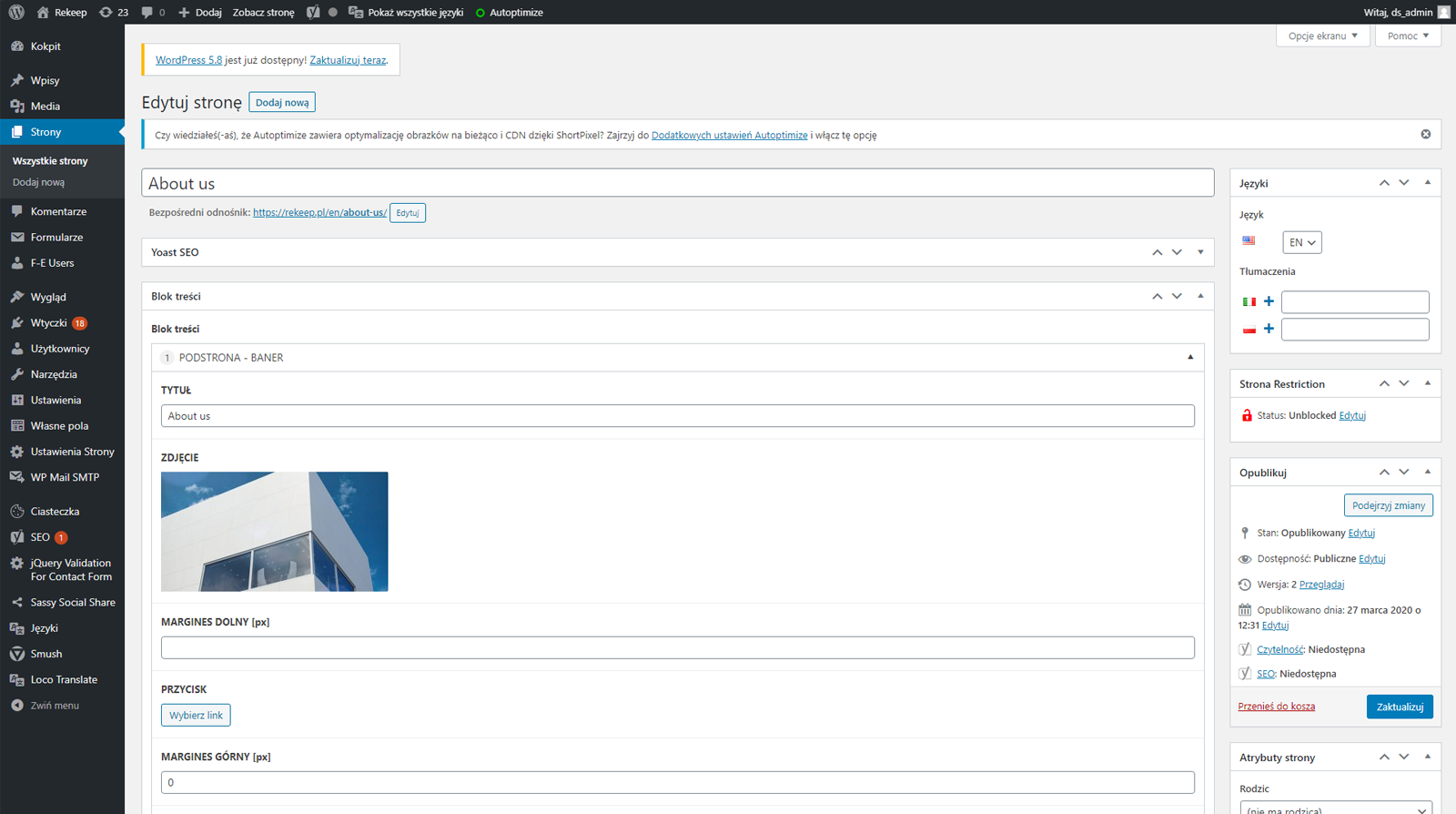The height and width of the screenshot is (814, 1456).
Task: Open the EN language dropdown
Action: (1301, 242)
